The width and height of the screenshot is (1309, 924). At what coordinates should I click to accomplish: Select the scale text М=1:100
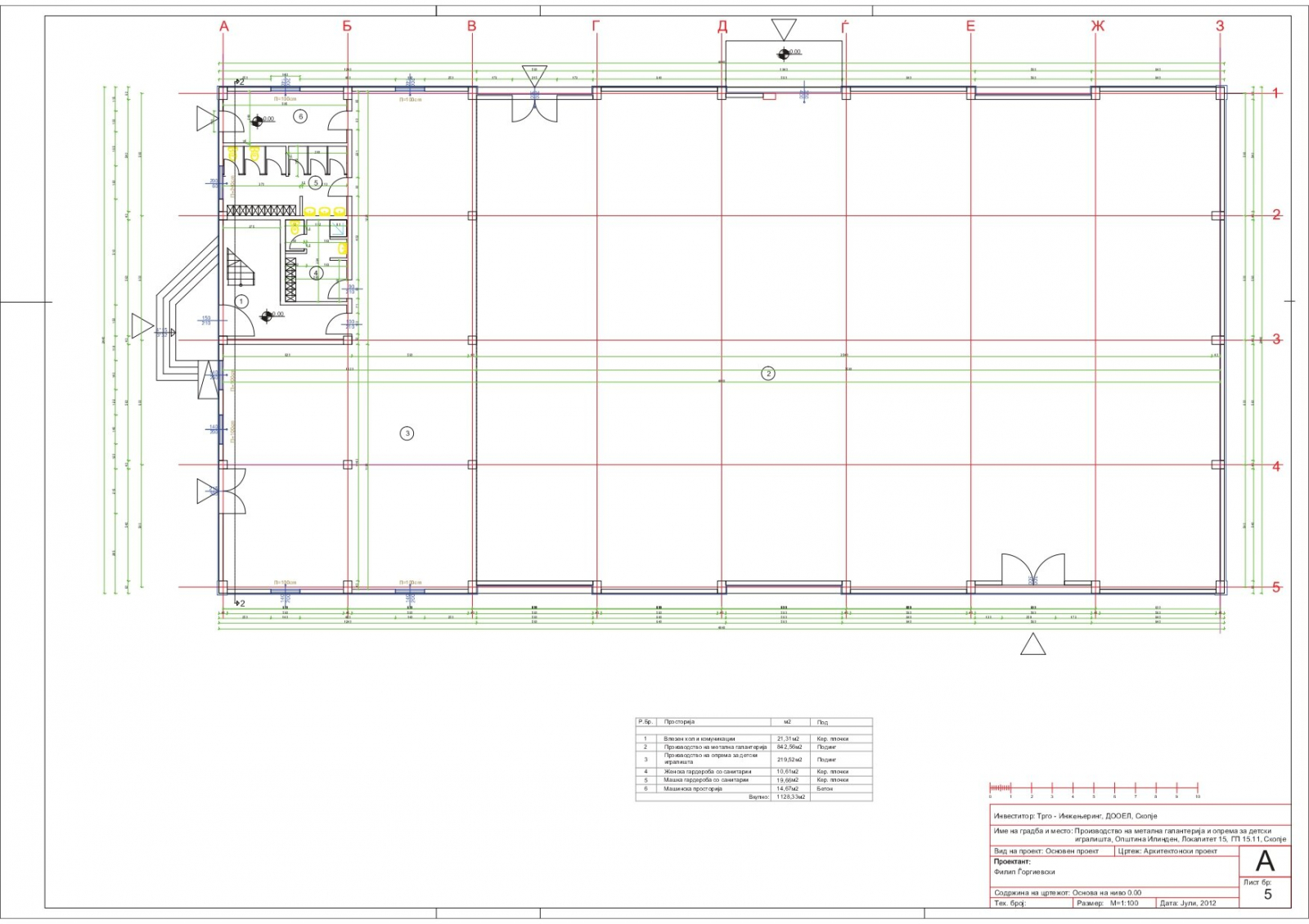1123,904
